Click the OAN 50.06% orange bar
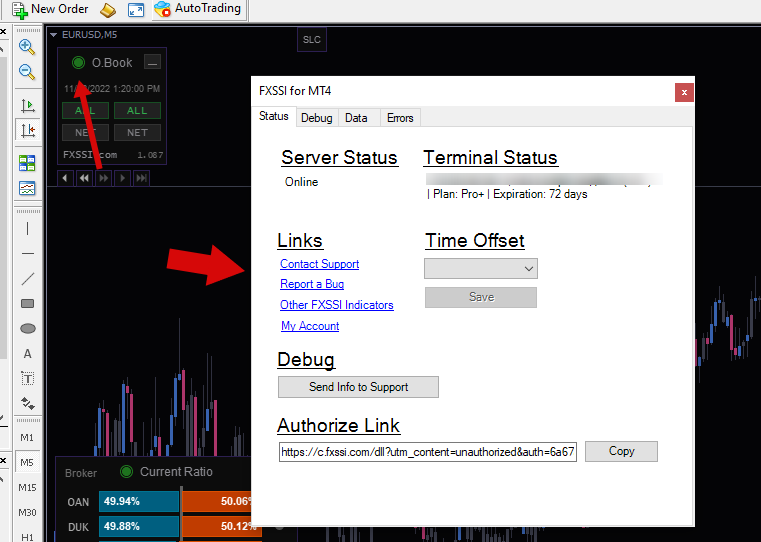Image resolution: width=761 pixels, height=542 pixels. click(217, 501)
